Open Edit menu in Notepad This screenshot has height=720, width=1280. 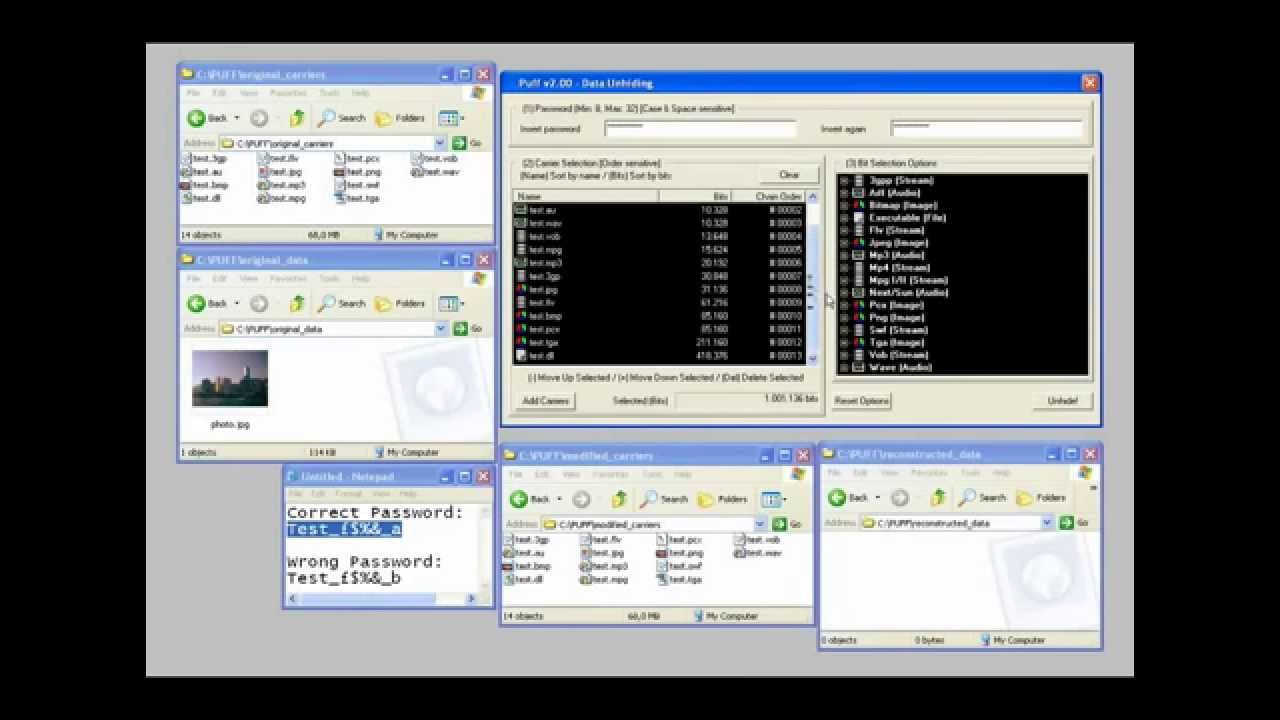(319, 494)
